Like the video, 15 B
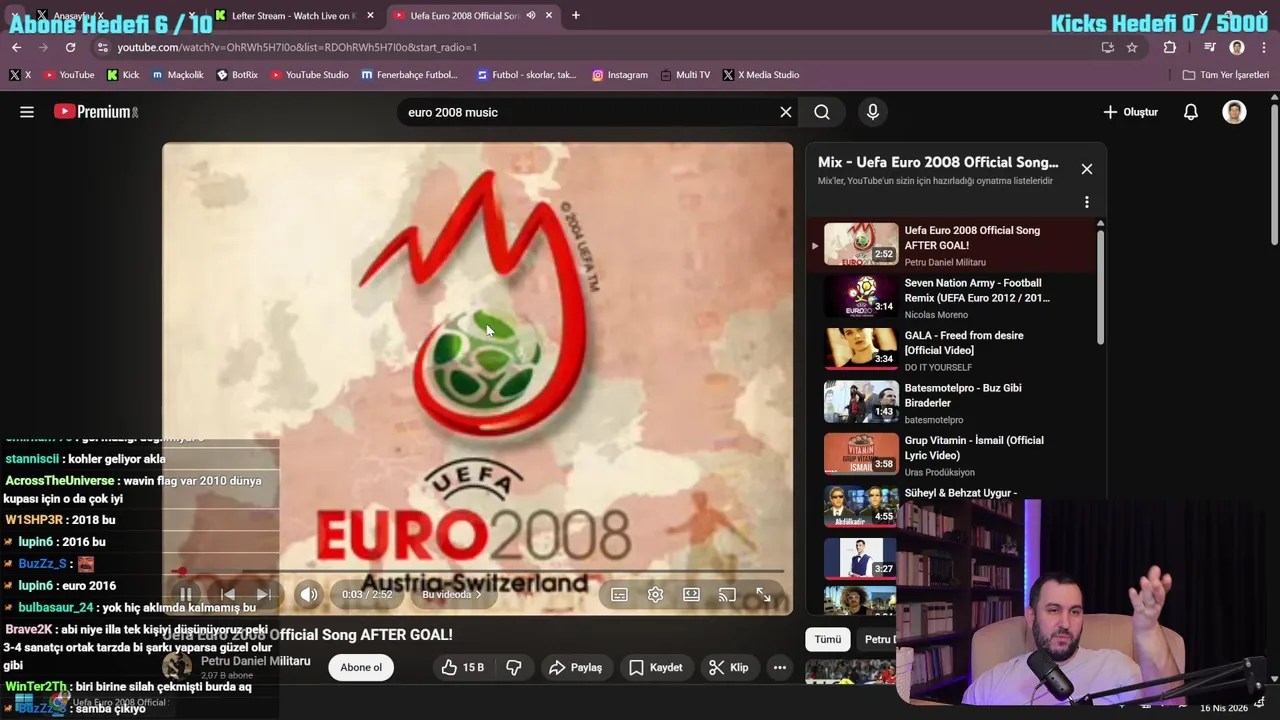Screen dimensions: 1280x720 pos(463,668)
